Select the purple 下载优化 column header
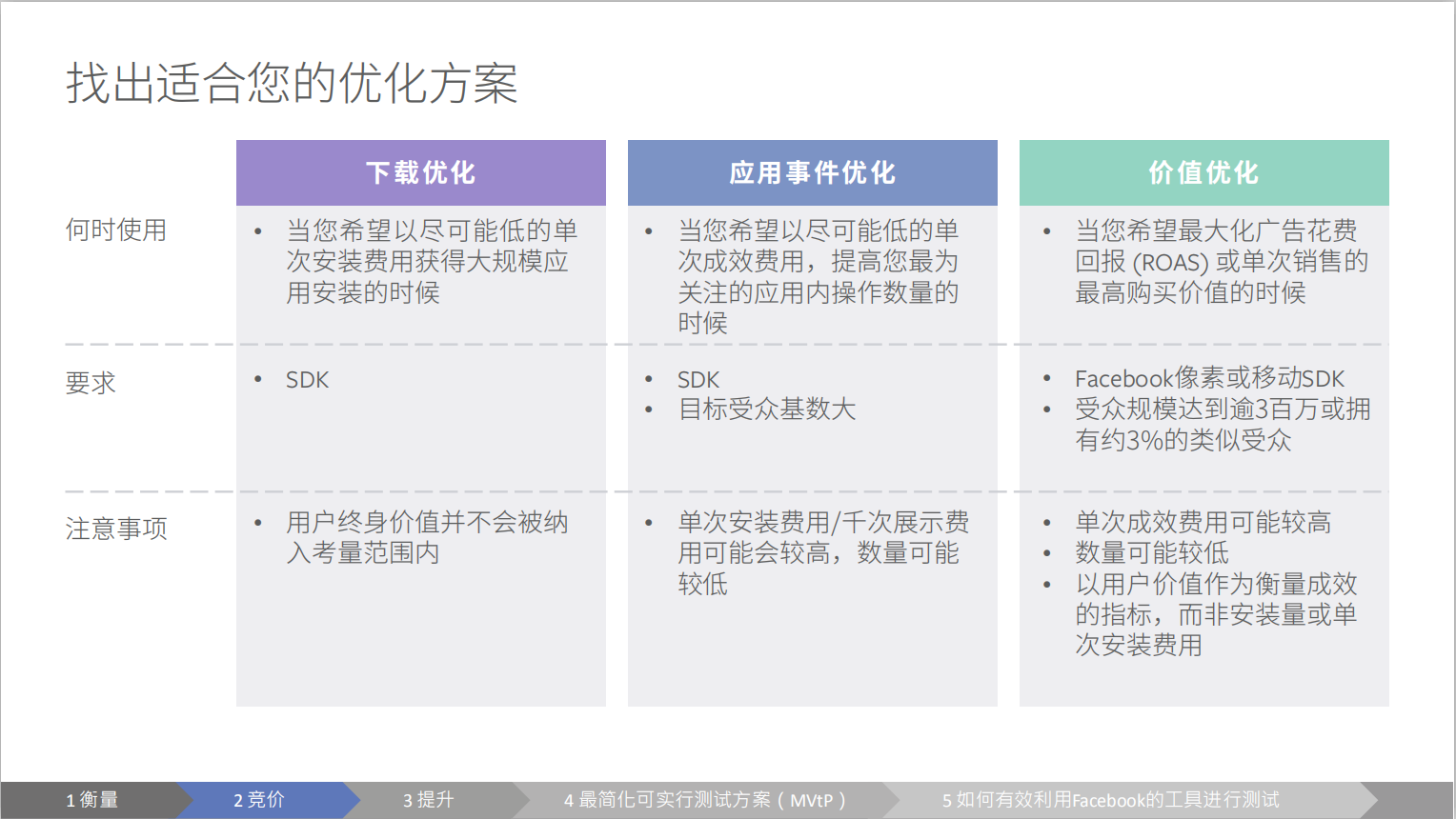1456x819 pixels. coord(420,172)
